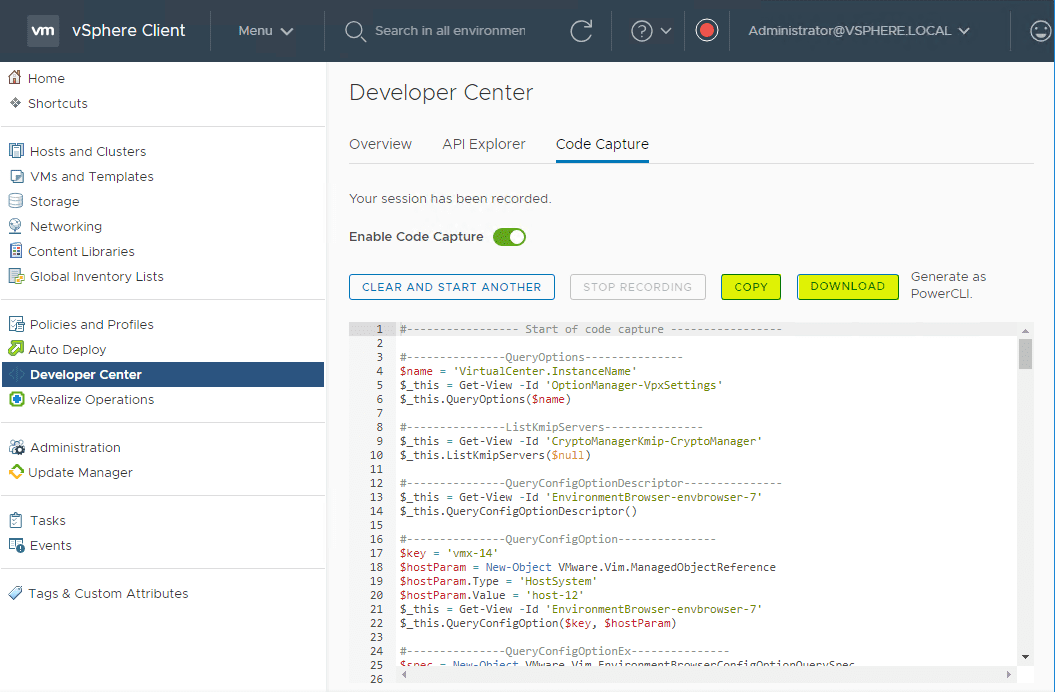Click the Download button
This screenshot has height=692, width=1055.
click(847, 287)
